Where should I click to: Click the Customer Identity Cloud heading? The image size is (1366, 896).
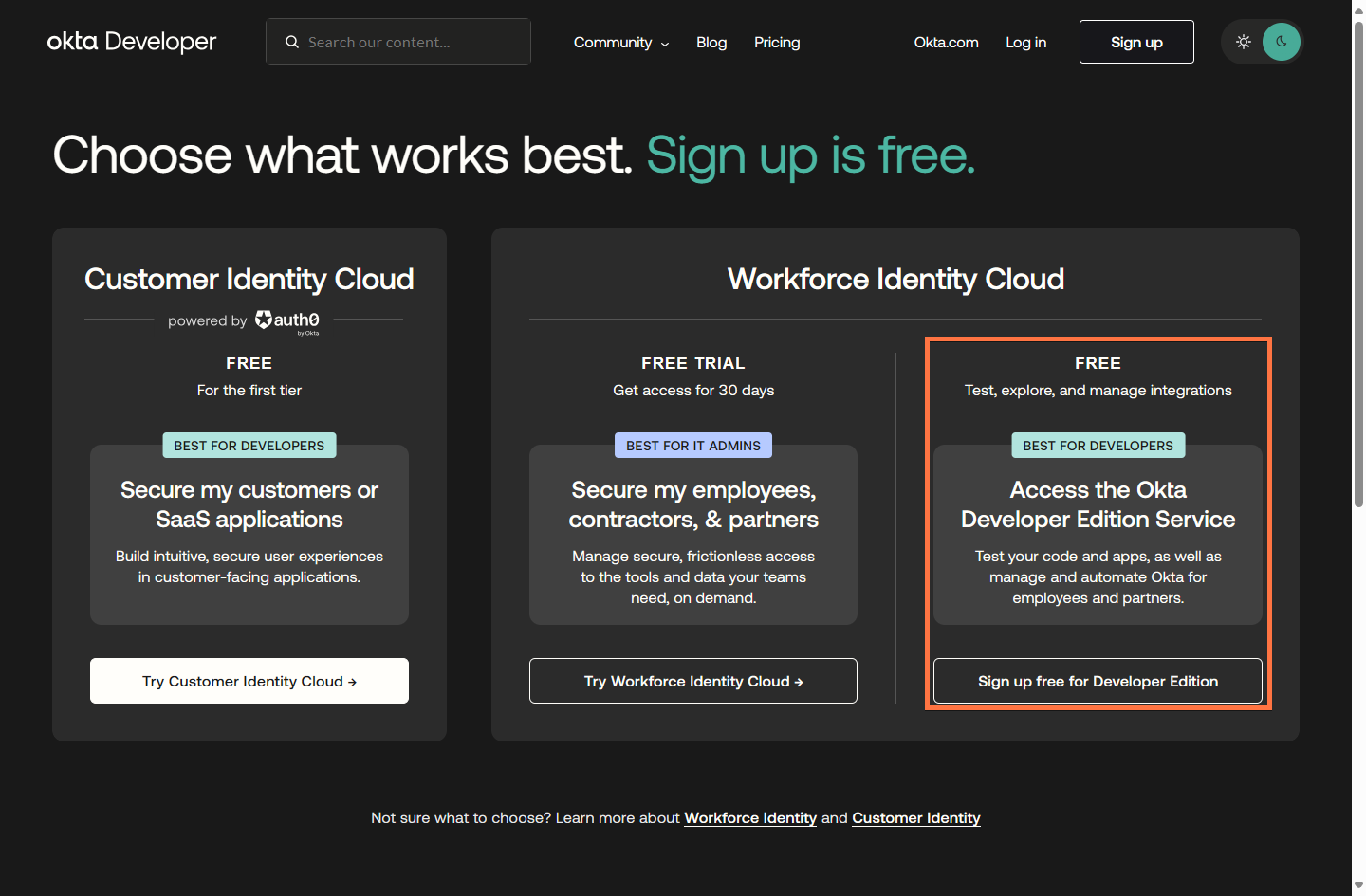[249, 279]
